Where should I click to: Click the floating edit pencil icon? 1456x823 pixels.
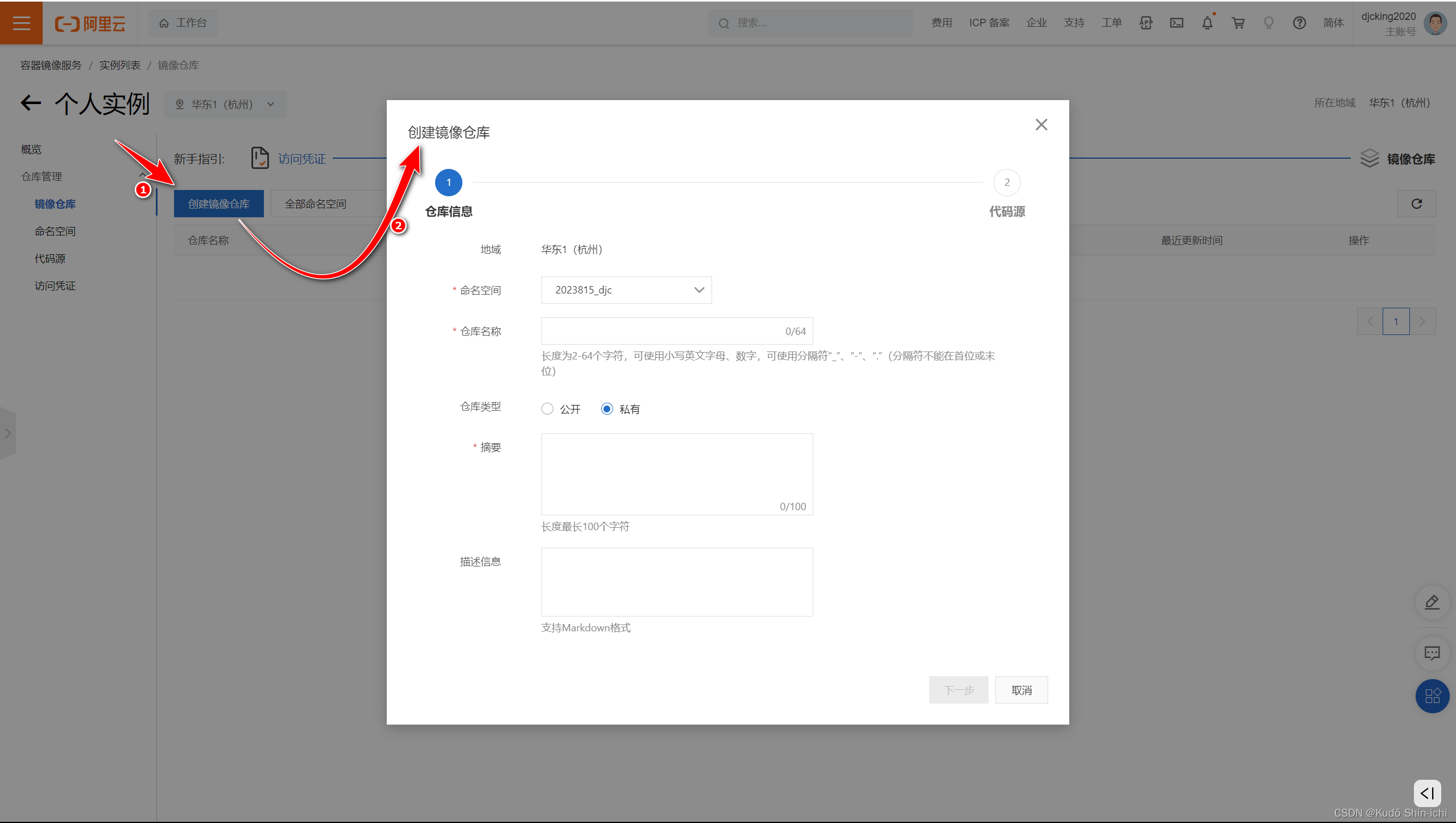1432,602
